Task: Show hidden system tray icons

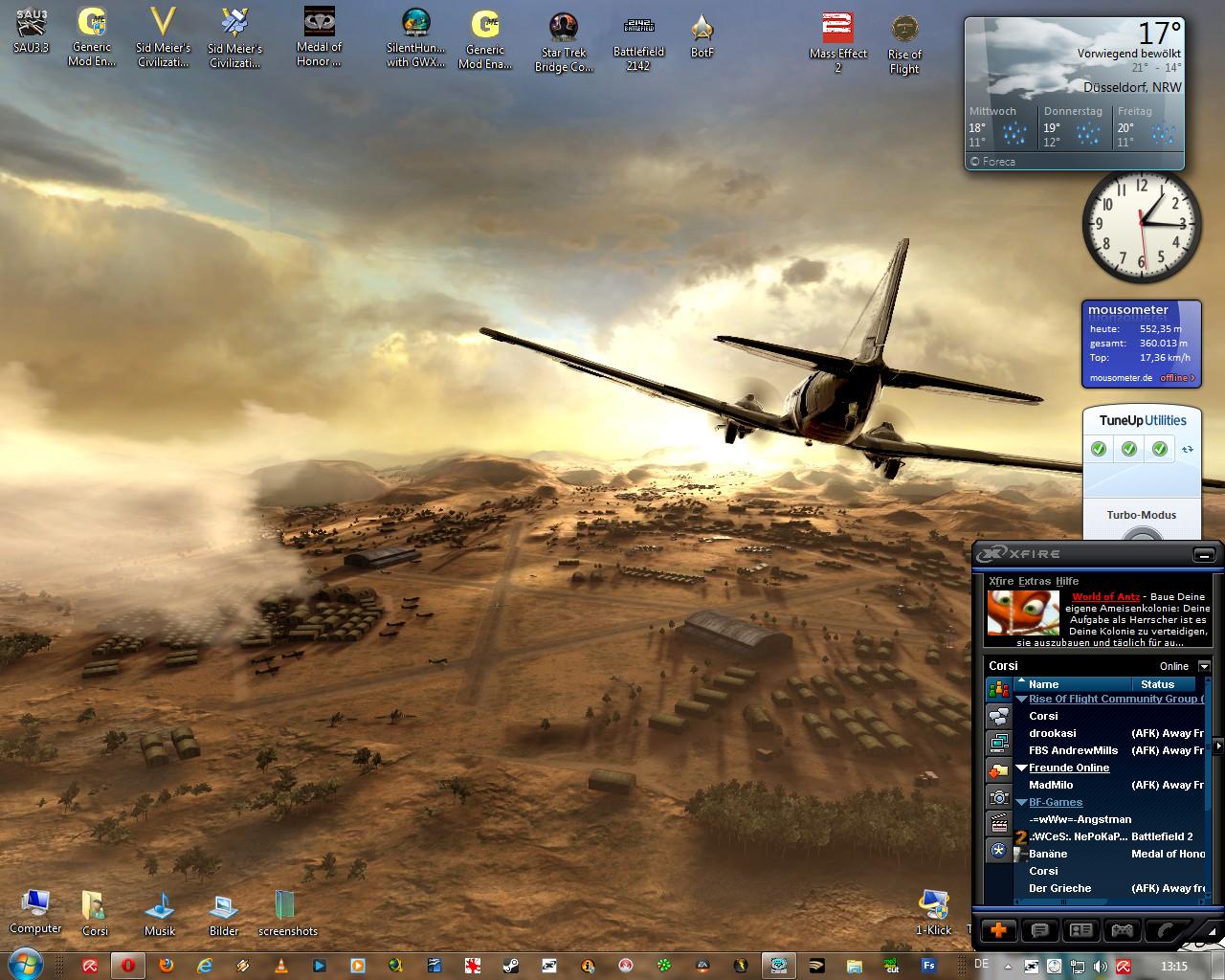Action: coord(1008,966)
